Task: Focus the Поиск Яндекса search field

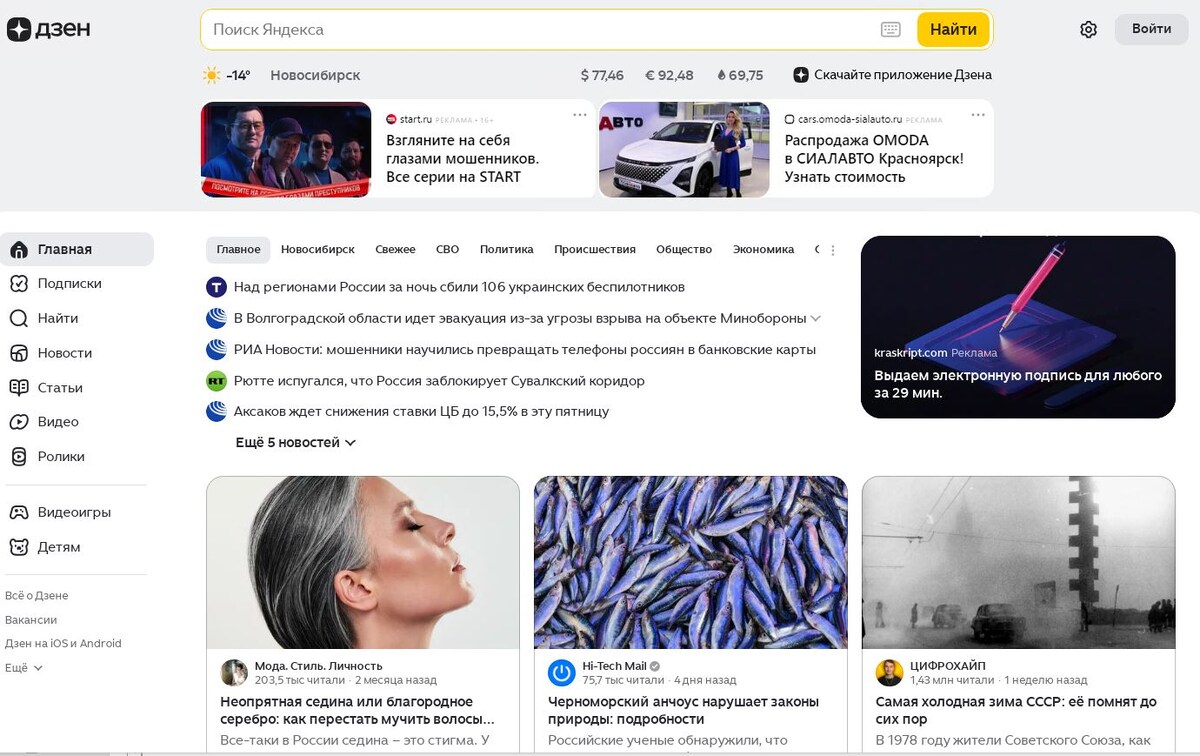Action: [540, 30]
